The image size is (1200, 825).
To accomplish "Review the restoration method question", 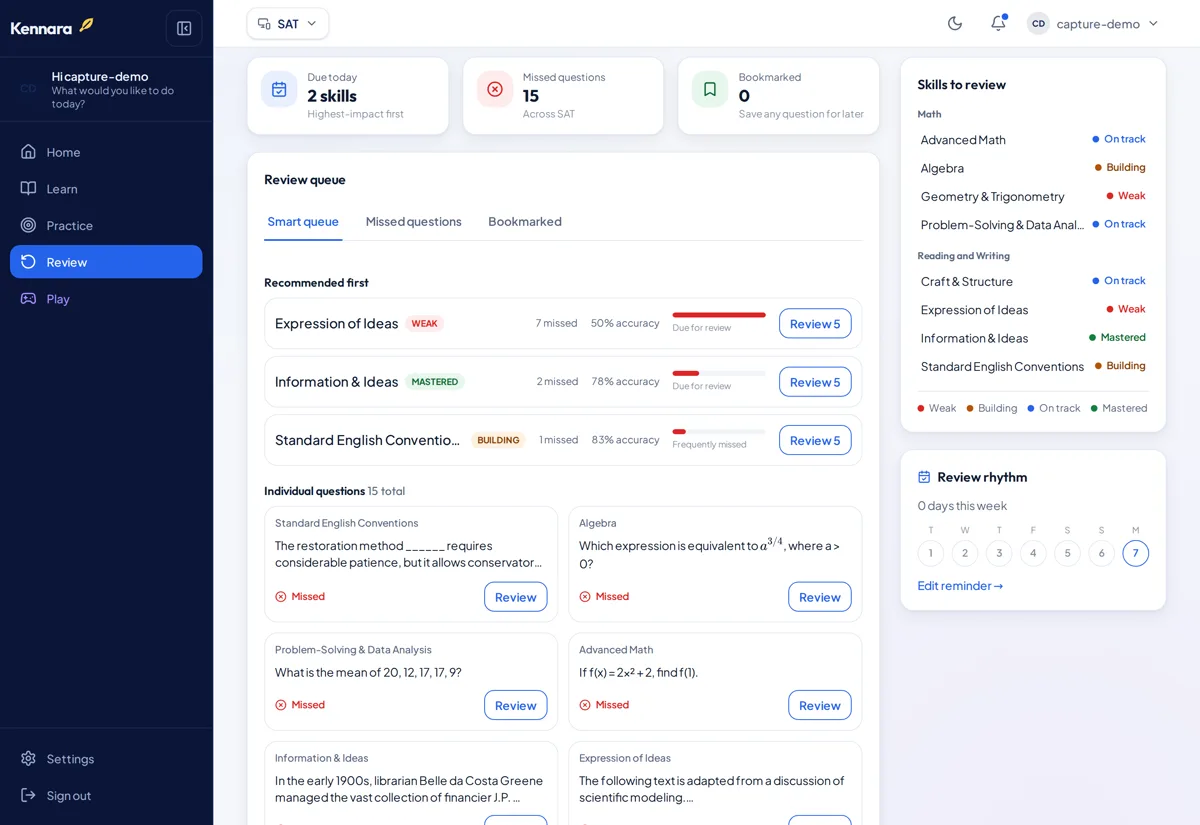I will coord(516,597).
